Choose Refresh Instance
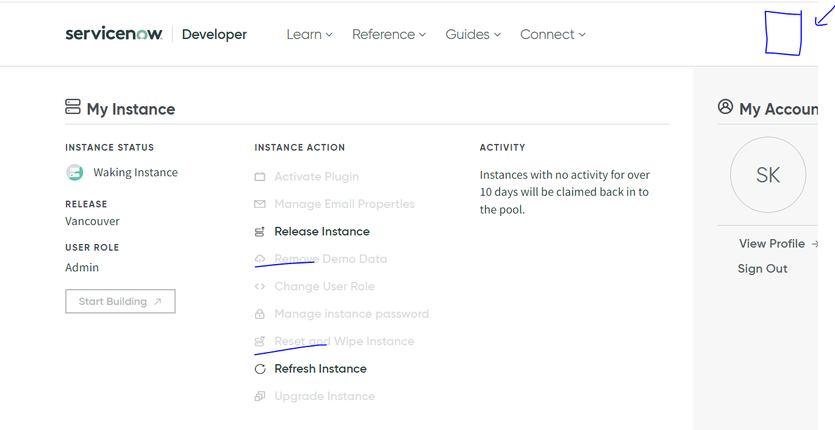Image resolution: width=835 pixels, height=430 pixels. coord(320,369)
